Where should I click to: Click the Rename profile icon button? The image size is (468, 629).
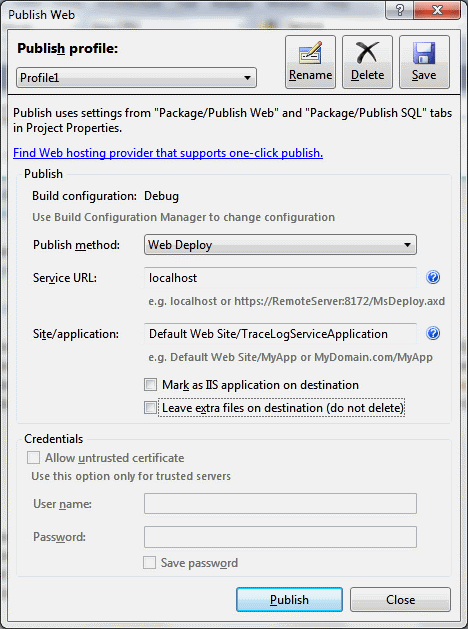coord(310,62)
